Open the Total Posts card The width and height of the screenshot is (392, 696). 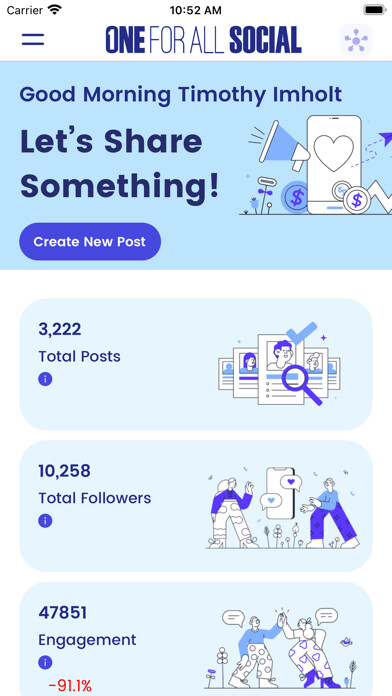pyautogui.click(x=196, y=364)
